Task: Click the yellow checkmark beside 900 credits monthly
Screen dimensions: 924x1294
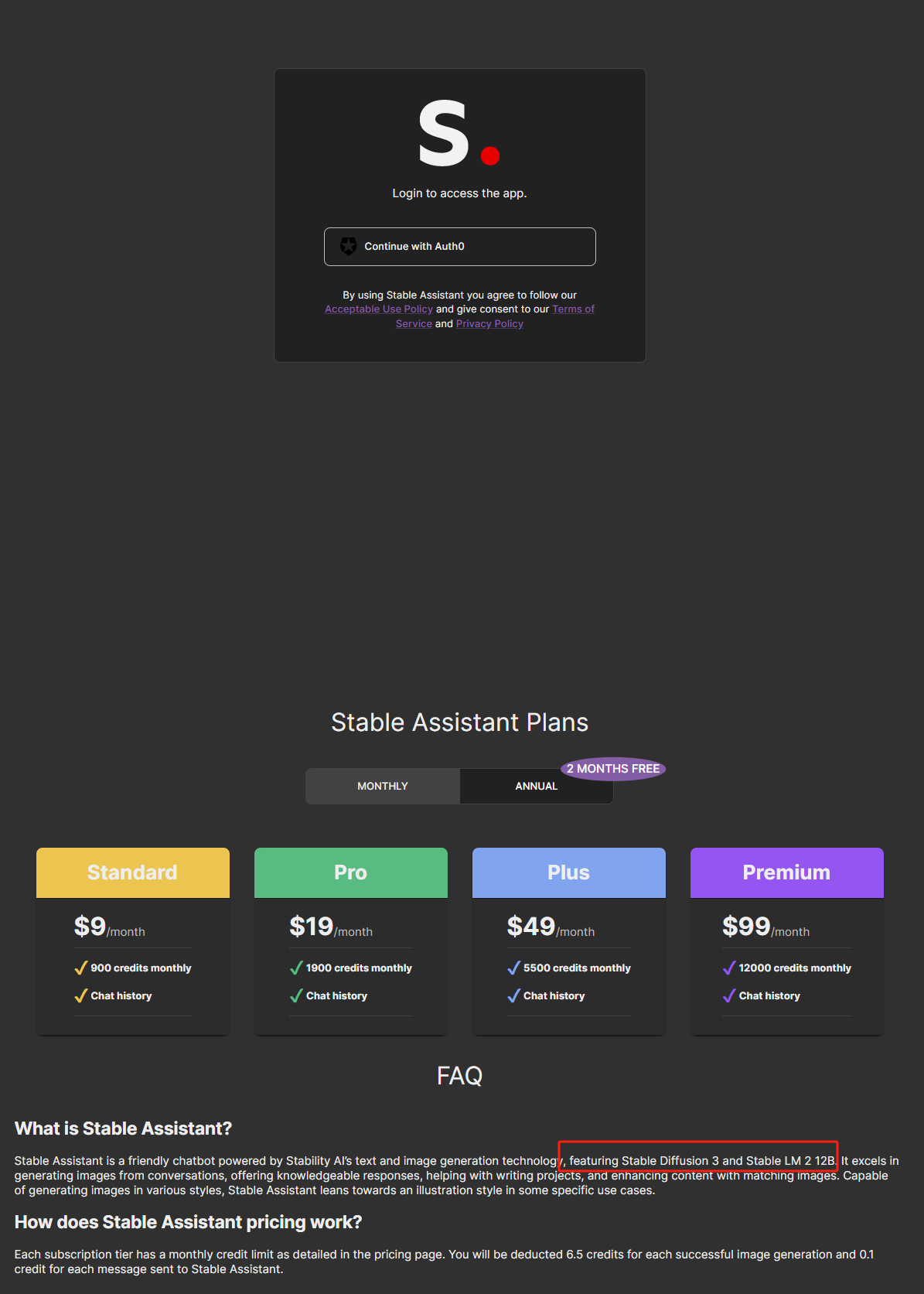Action: click(x=80, y=968)
